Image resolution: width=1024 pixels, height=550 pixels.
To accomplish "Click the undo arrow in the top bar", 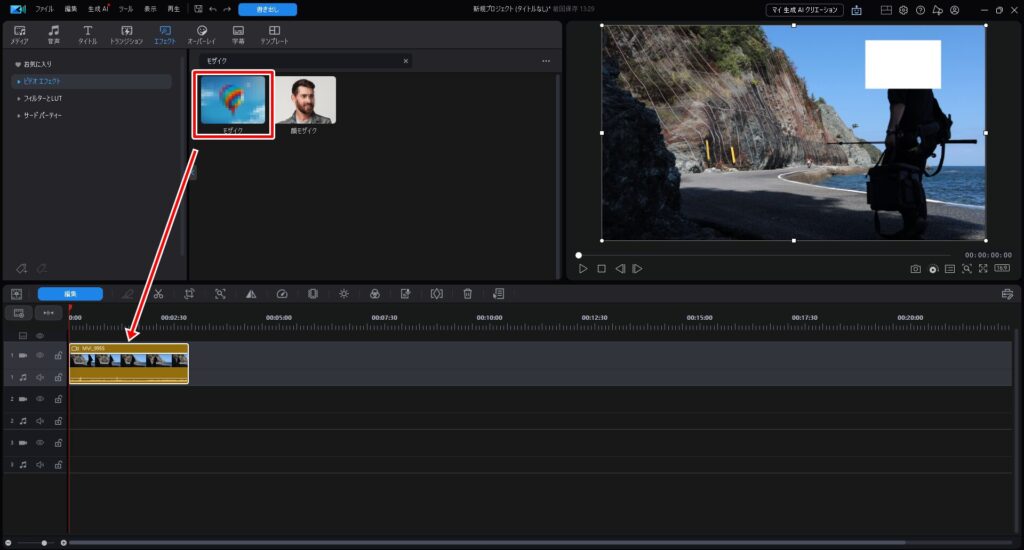I will coord(213,9).
